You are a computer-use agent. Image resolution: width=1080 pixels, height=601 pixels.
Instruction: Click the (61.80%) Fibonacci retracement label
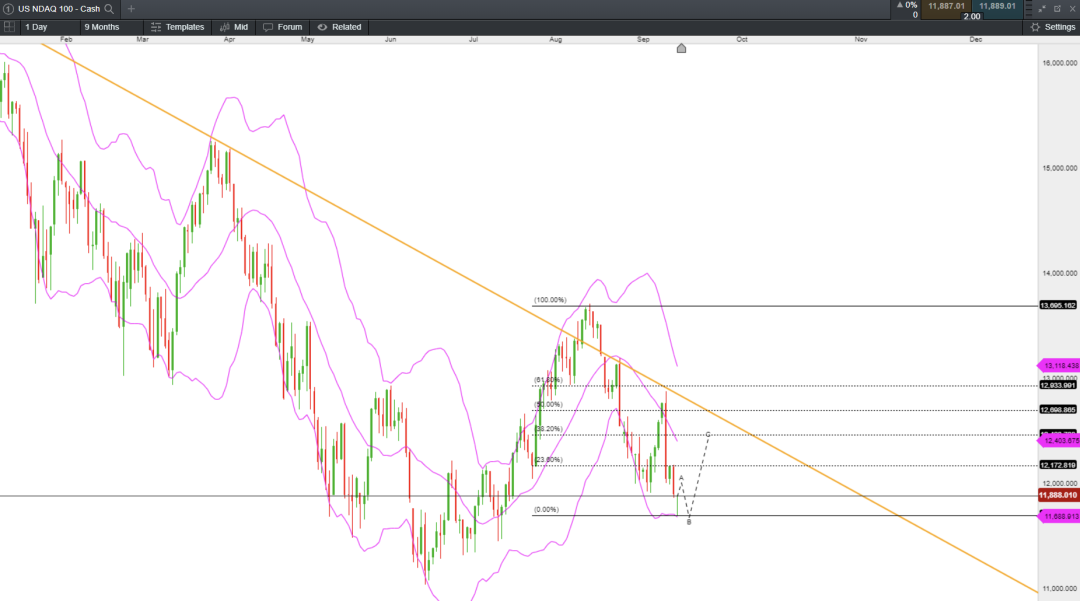[x=548, y=380]
